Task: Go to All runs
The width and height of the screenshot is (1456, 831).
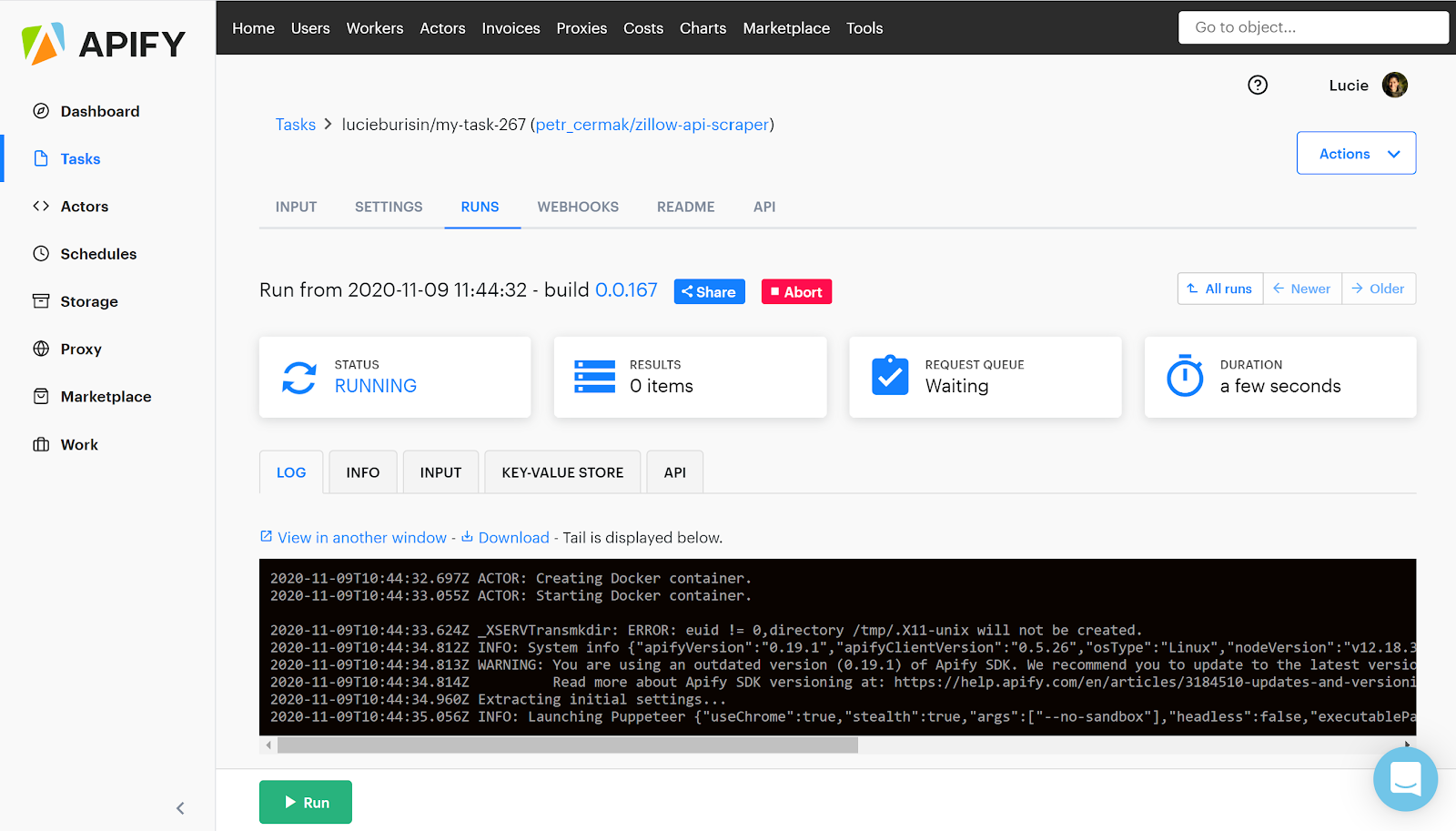Action: click(x=1219, y=289)
